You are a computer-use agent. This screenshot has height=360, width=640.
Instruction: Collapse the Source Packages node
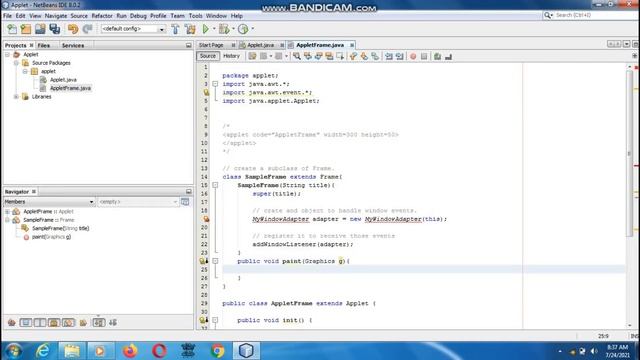pyautogui.click(x=16, y=63)
